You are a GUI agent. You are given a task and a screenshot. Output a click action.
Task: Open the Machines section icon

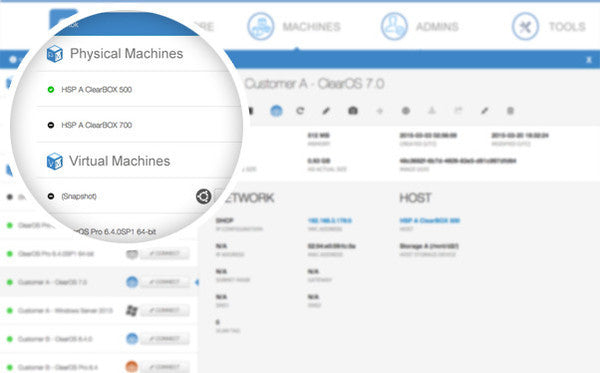261,26
